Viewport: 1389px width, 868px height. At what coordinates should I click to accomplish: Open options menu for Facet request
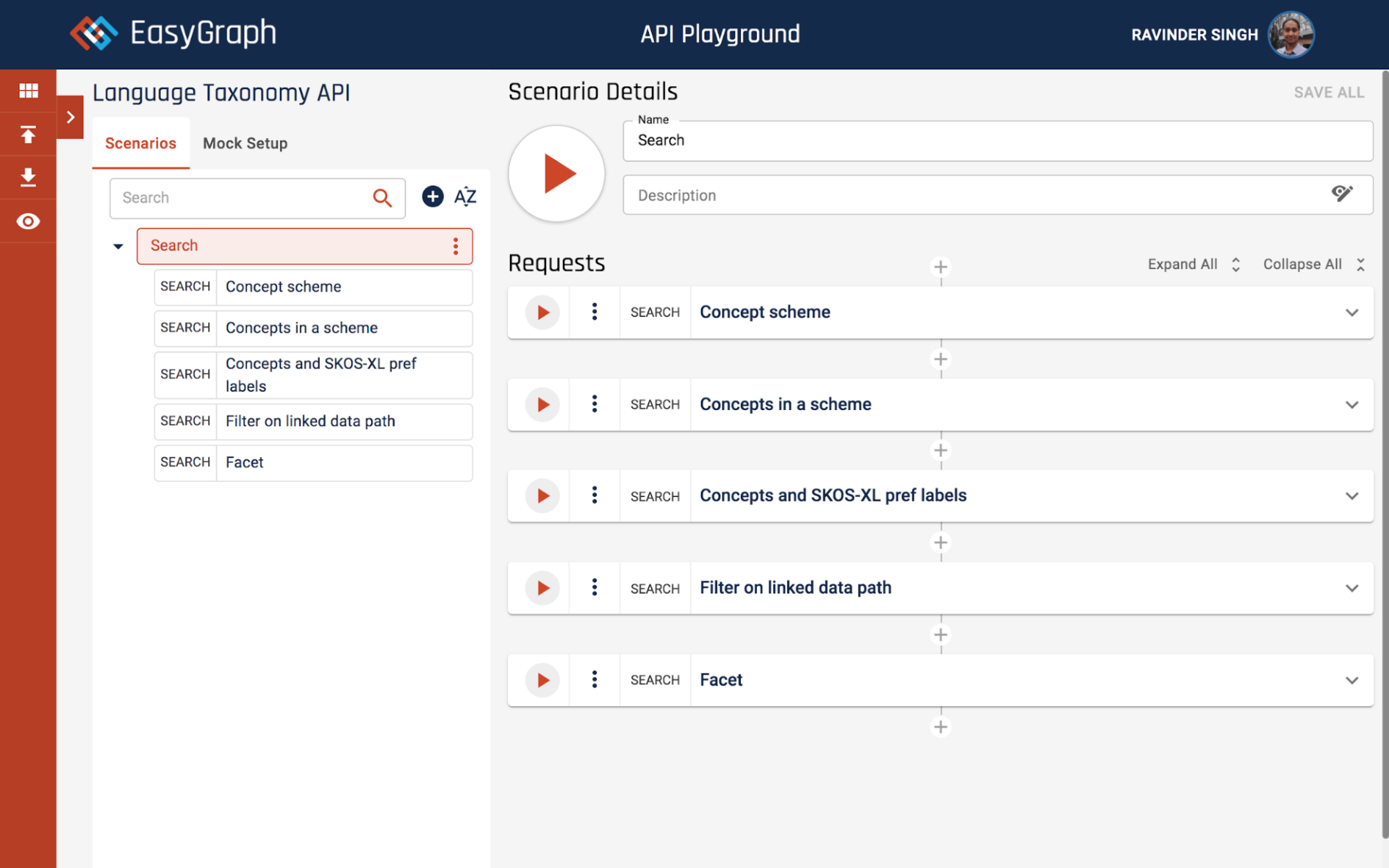click(595, 680)
